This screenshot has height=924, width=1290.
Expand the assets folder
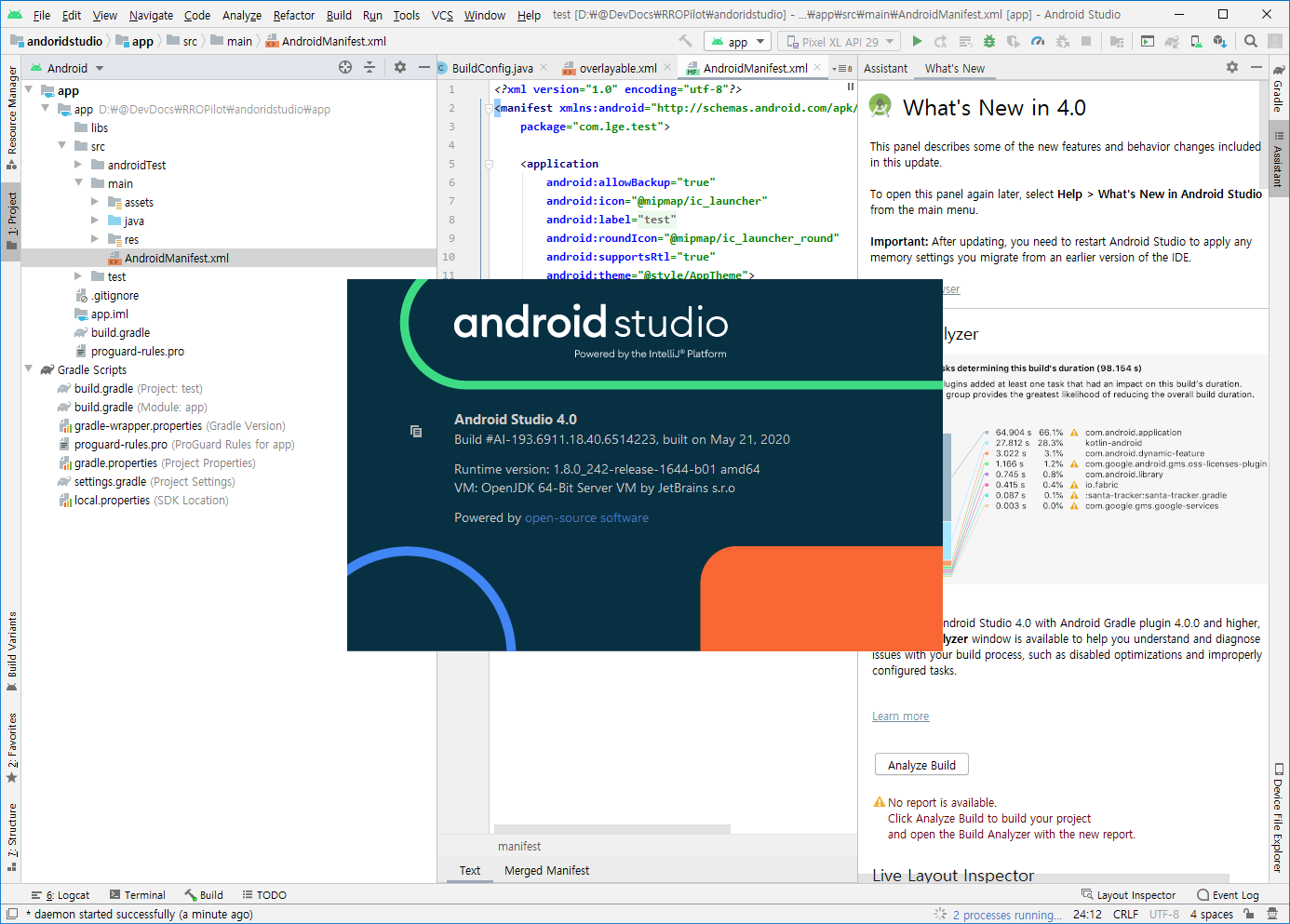(x=96, y=202)
